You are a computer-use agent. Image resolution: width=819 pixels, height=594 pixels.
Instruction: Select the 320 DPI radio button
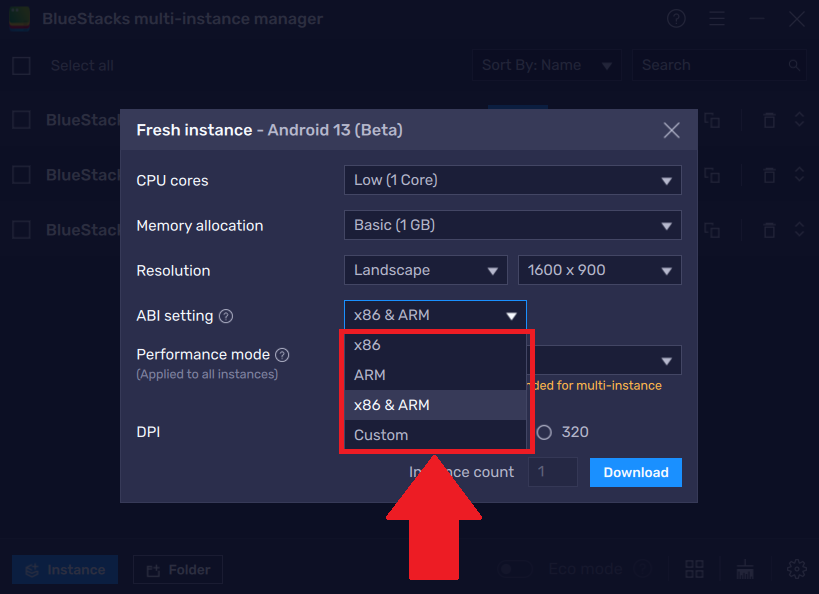click(x=545, y=432)
